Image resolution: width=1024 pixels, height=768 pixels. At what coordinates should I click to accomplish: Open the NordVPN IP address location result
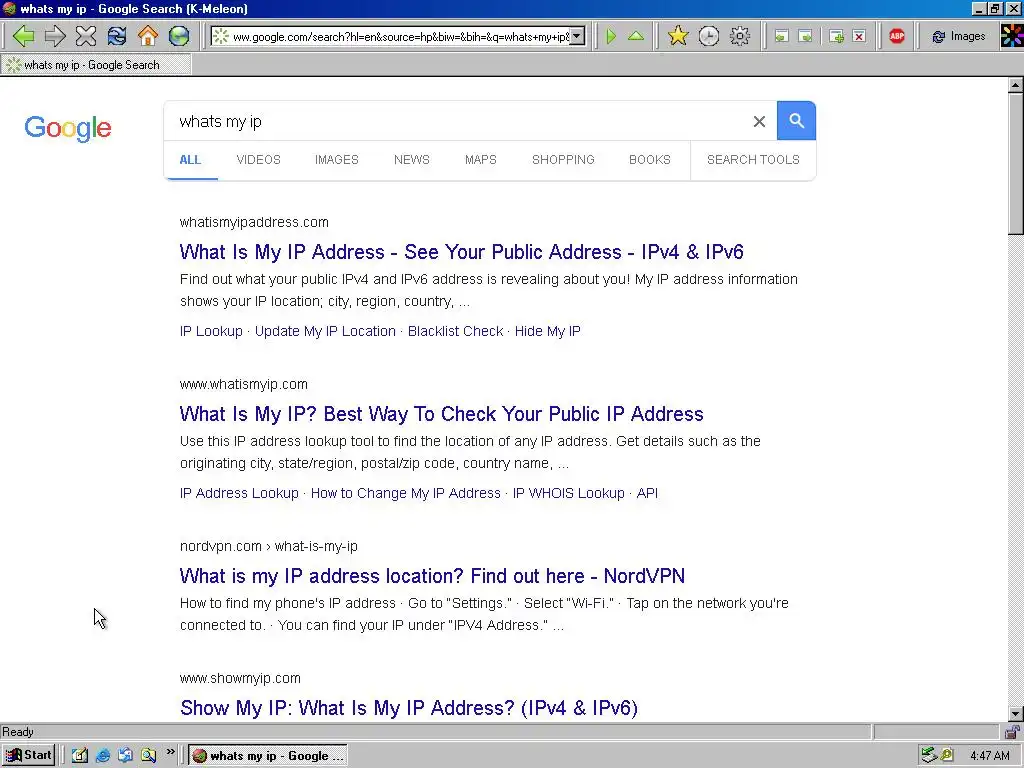click(432, 576)
